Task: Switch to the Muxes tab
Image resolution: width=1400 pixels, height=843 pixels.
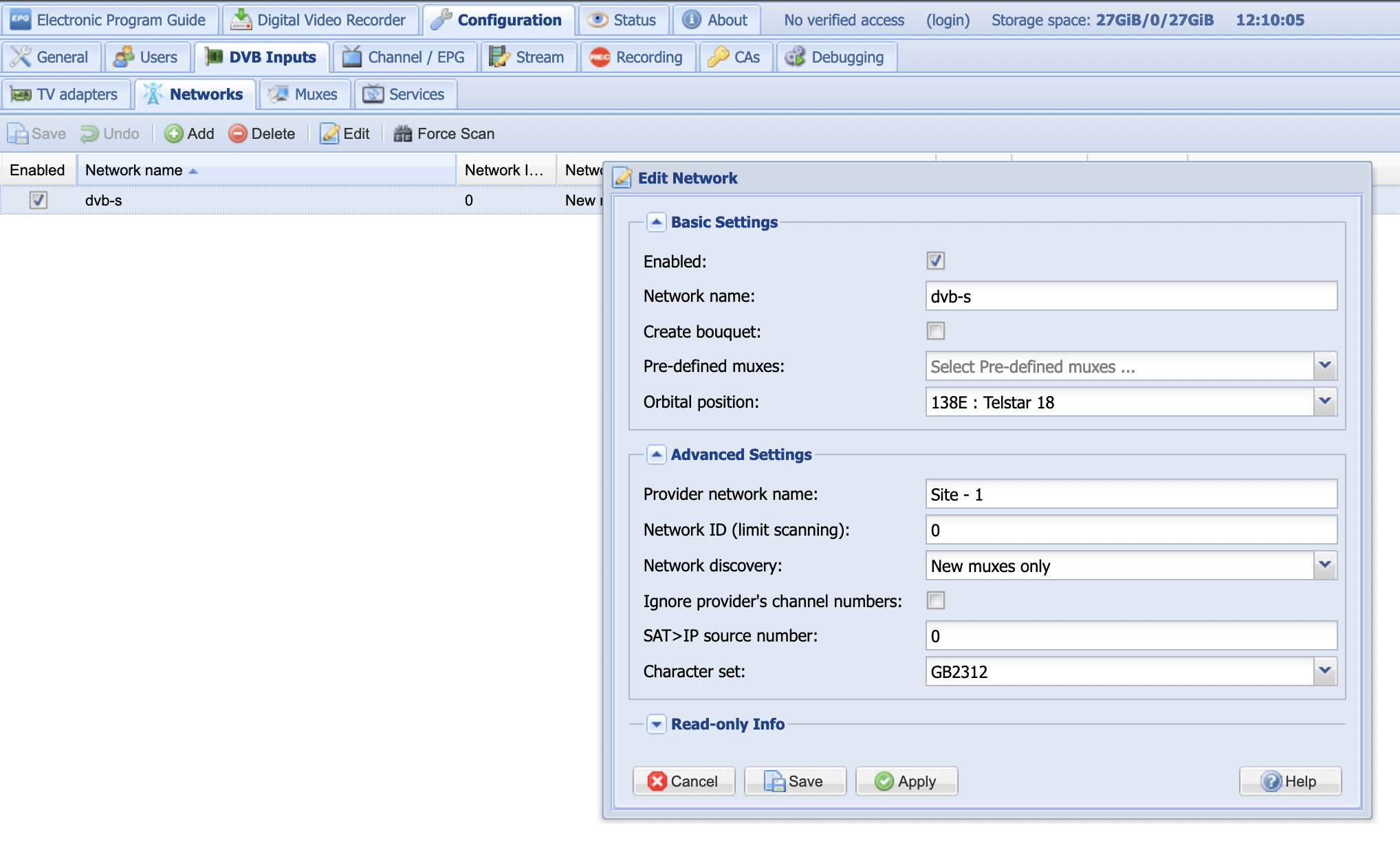Action: tap(305, 94)
